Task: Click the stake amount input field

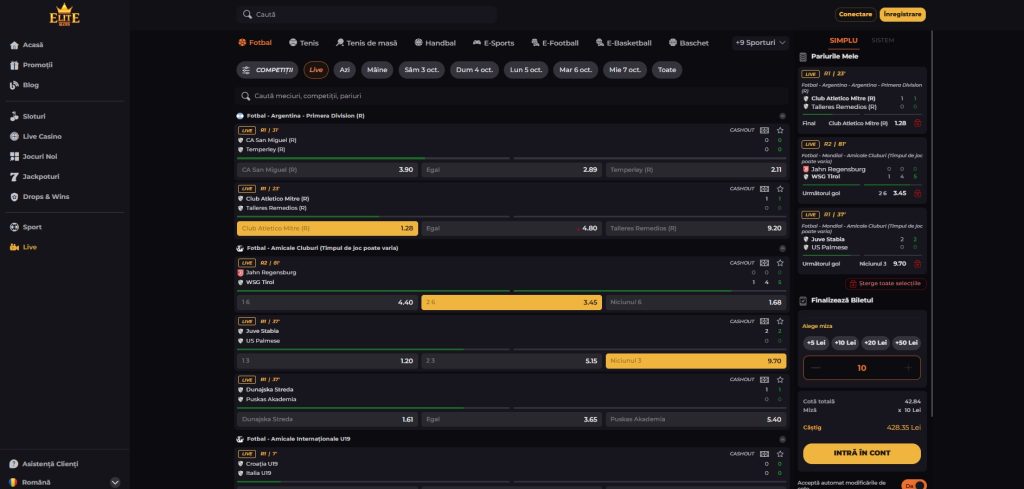Action: [x=861, y=368]
